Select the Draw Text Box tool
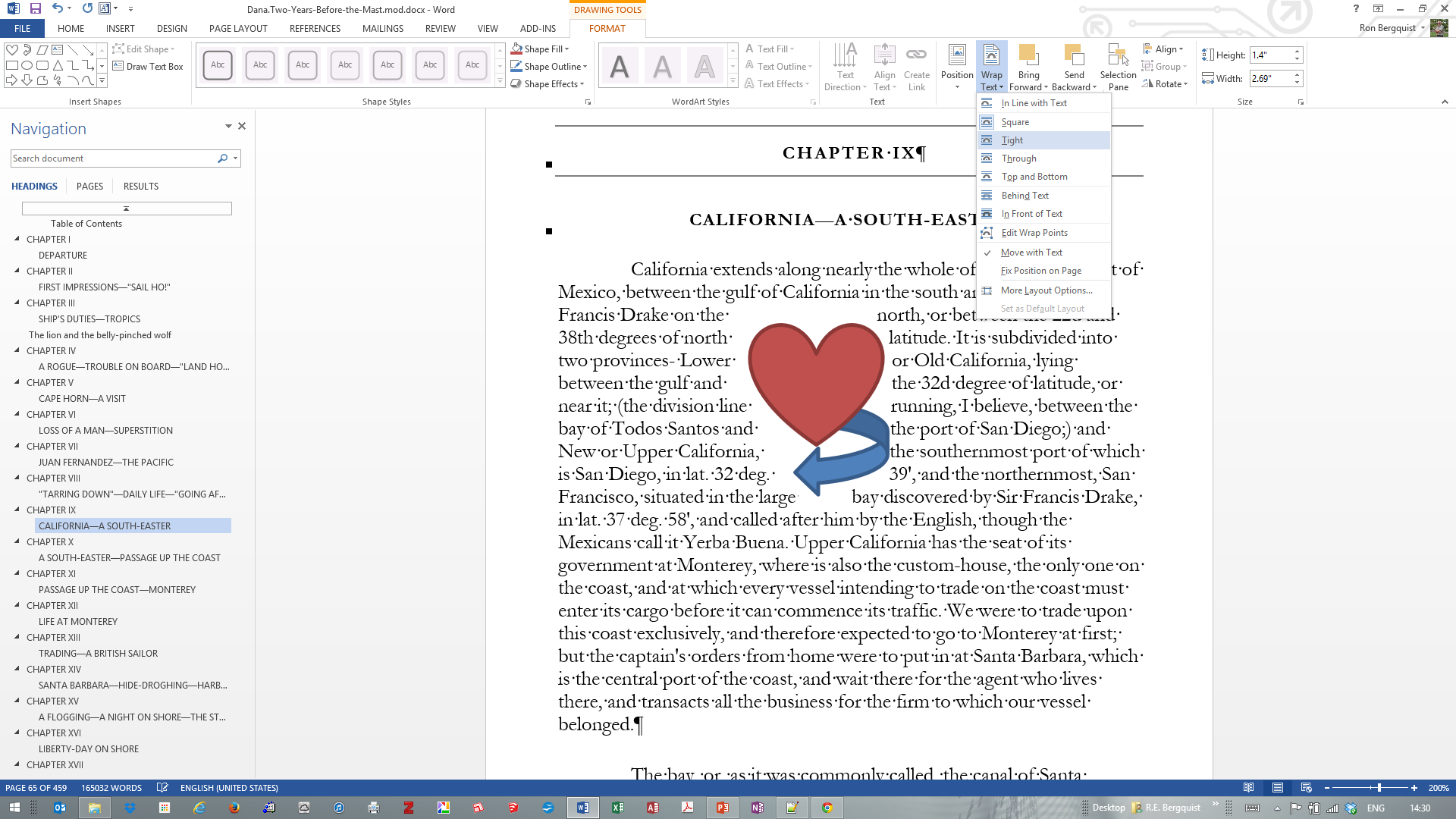This screenshot has height=819, width=1456. (x=149, y=67)
